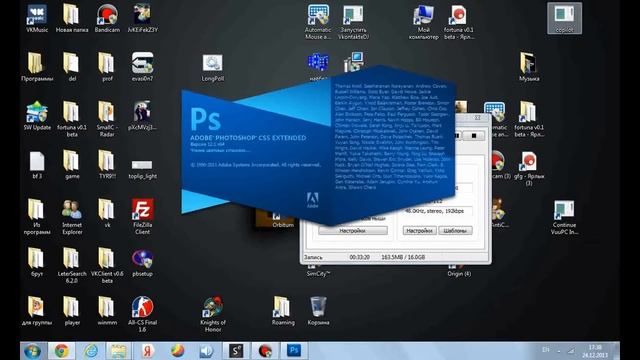Open Internet Explorer from the taskbar
Image resolution: width=640 pixels, height=360 pixels.
pyautogui.click(x=91, y=351)
